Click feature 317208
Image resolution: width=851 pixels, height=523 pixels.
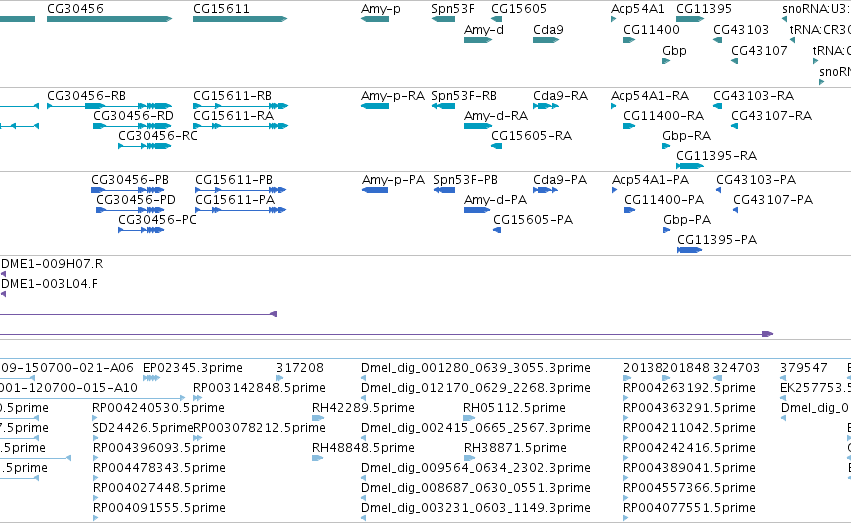click(x=300, y=368)
